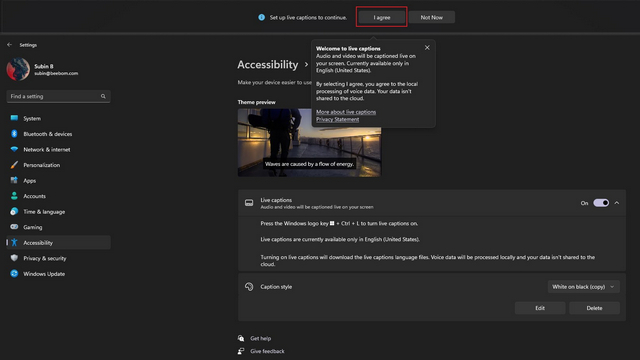Image resolution: width=640 pixels, height=360 pixels.
Task: Click the Get help headset icon
Action: point(241,338)
